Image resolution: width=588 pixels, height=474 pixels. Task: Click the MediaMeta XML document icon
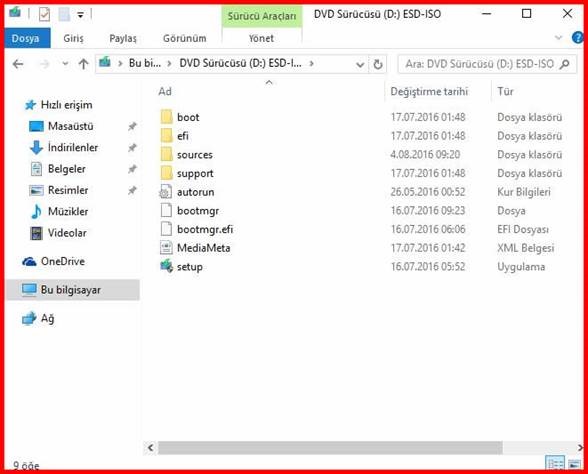(x=166, y=248)
